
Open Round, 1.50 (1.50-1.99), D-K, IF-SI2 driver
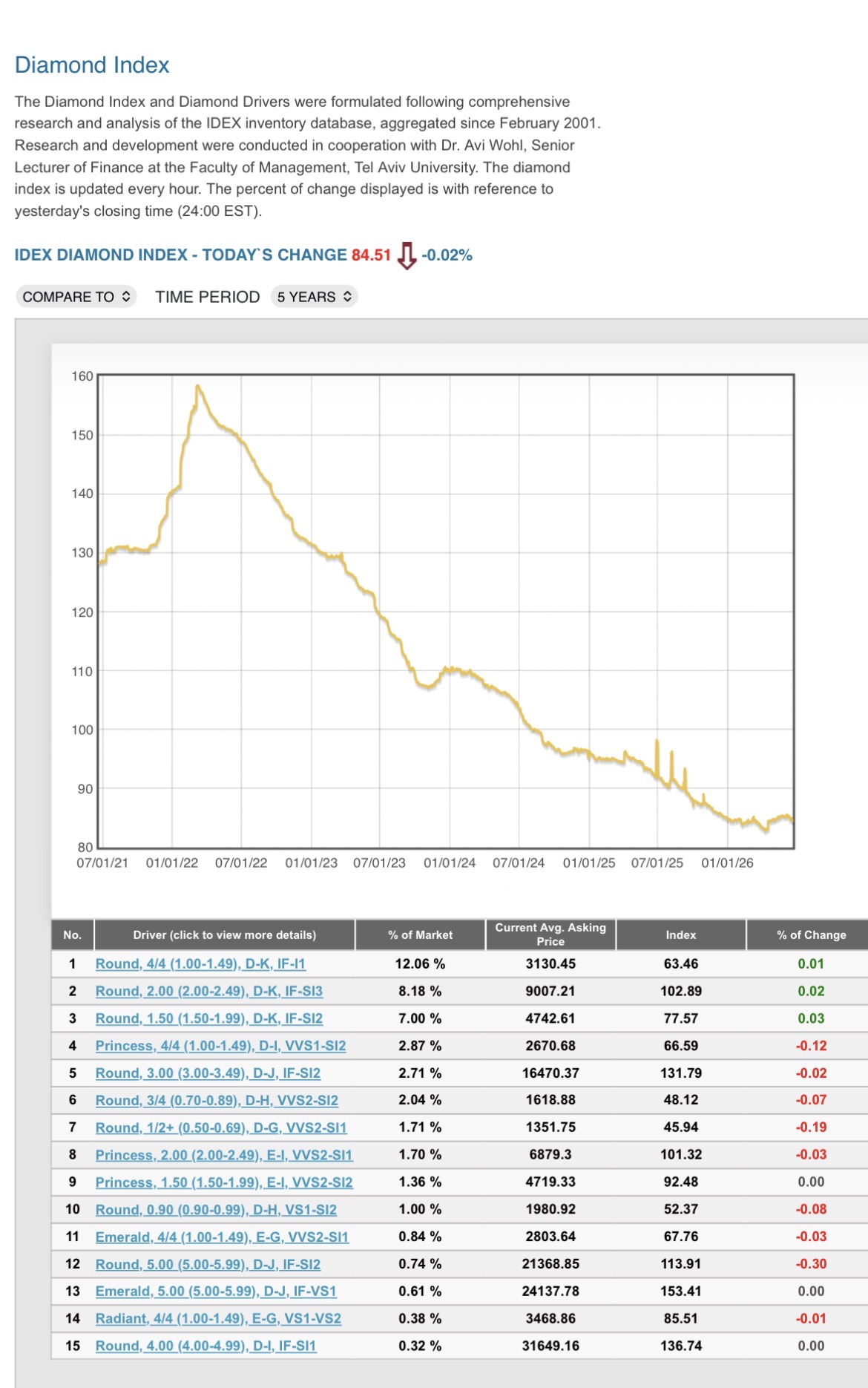pyautogui.click(x=209, y=1019)
